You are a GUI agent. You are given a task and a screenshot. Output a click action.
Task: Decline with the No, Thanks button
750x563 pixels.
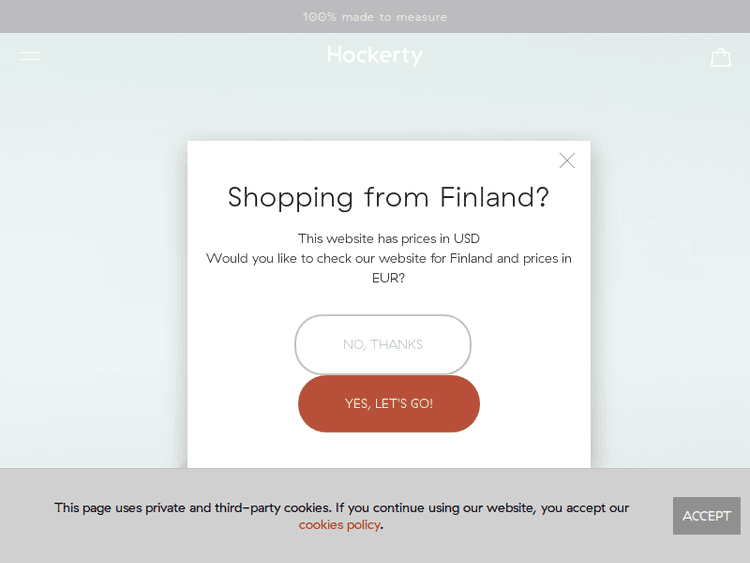(383, 345)
